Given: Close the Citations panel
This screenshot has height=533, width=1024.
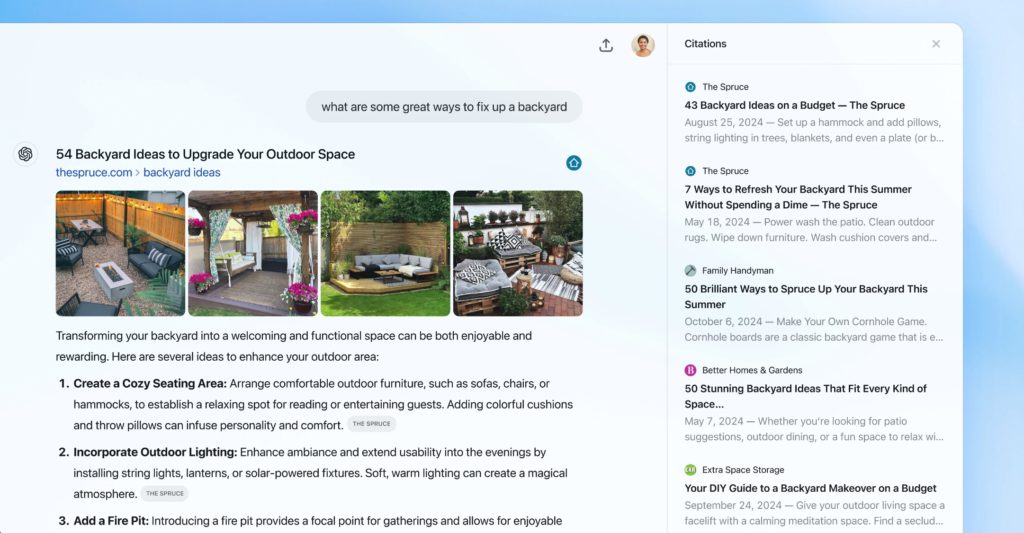Looking at the screenshot, I should click(x=936, y=44).
